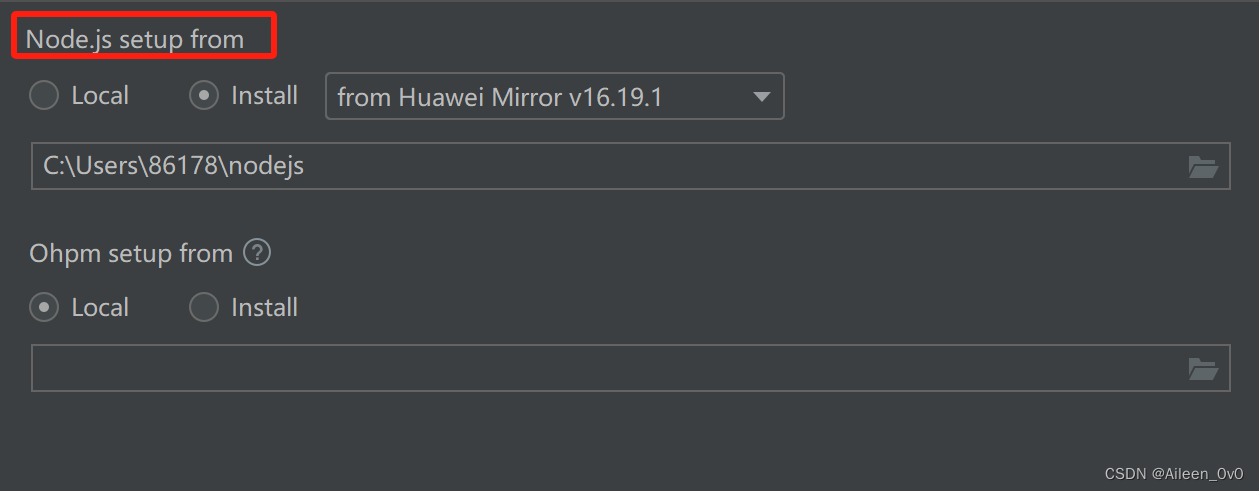
Task: Select Install radio for Node.js setup
Action: point(204,96)
